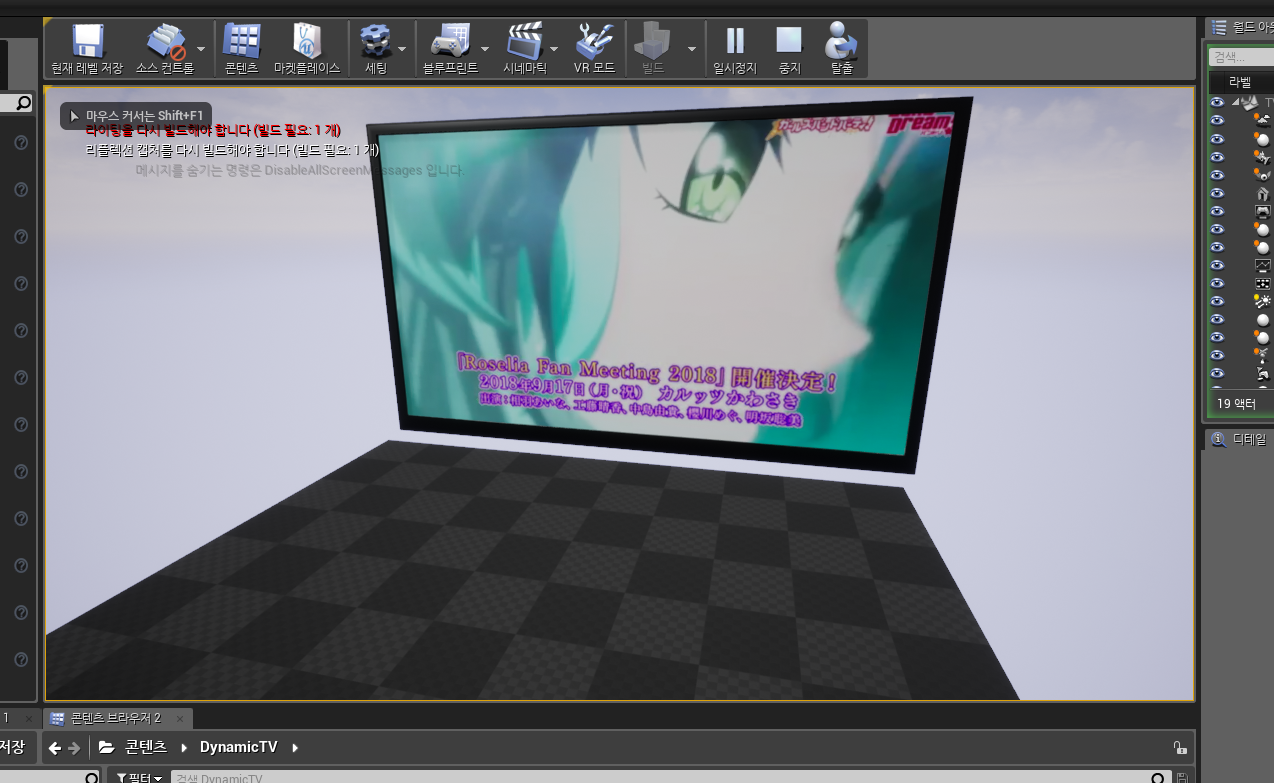
Task: Click the 저장 button left of breadcrumb
Action: point(13,747)
